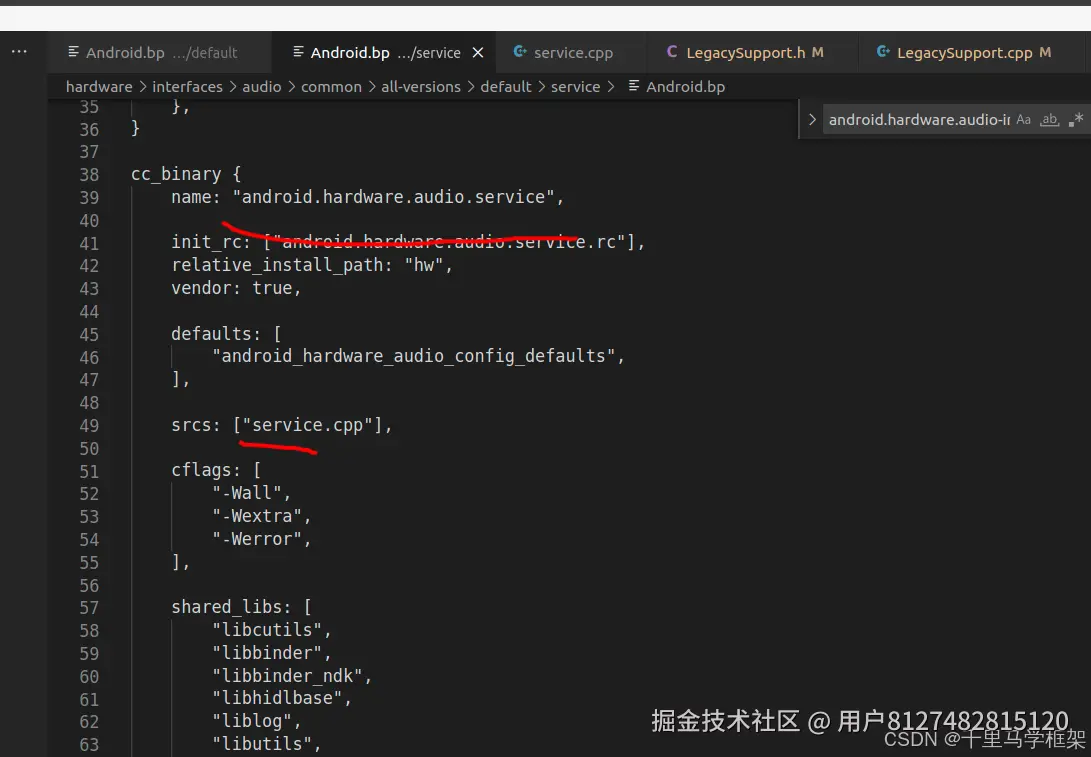
Task: Toggle Match Whole Word in find widget
Action: pos(1049,120)
